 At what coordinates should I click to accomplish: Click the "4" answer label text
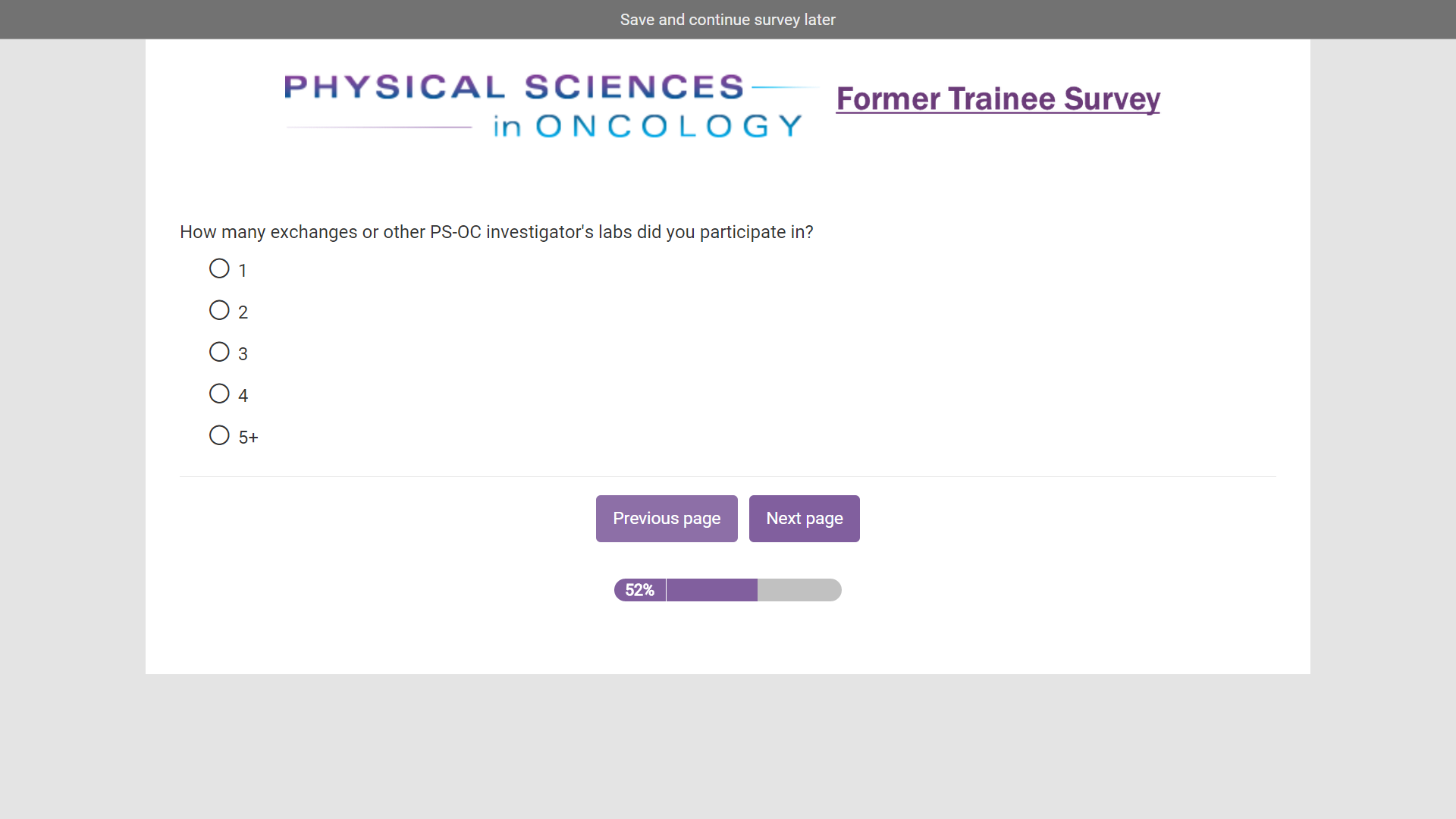243,396
